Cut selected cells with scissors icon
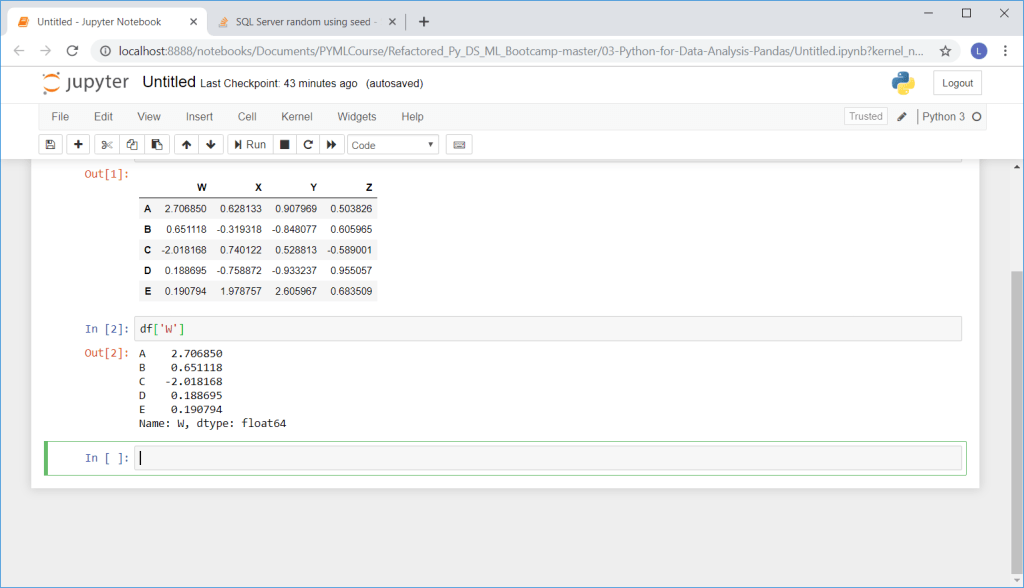The height and width of the screenshot is (588, 1024). coord(108,145)
